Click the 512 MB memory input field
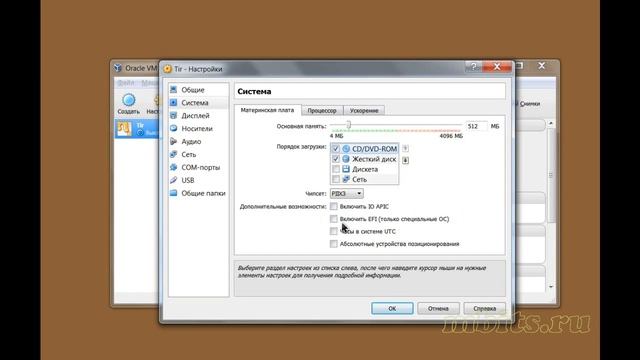This screenshot has height=360, width=640. click(477, 127)
